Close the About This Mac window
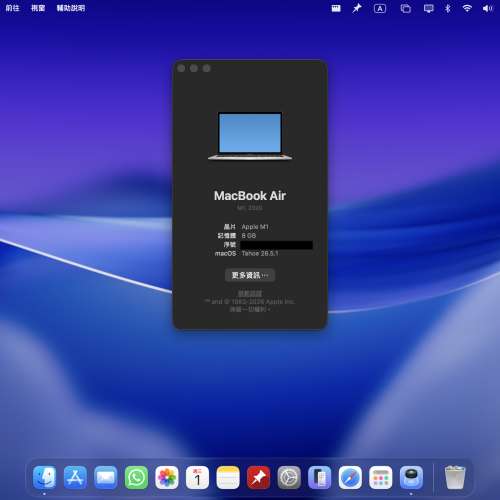This screenshot has height=500, width=500. (181, 68)
